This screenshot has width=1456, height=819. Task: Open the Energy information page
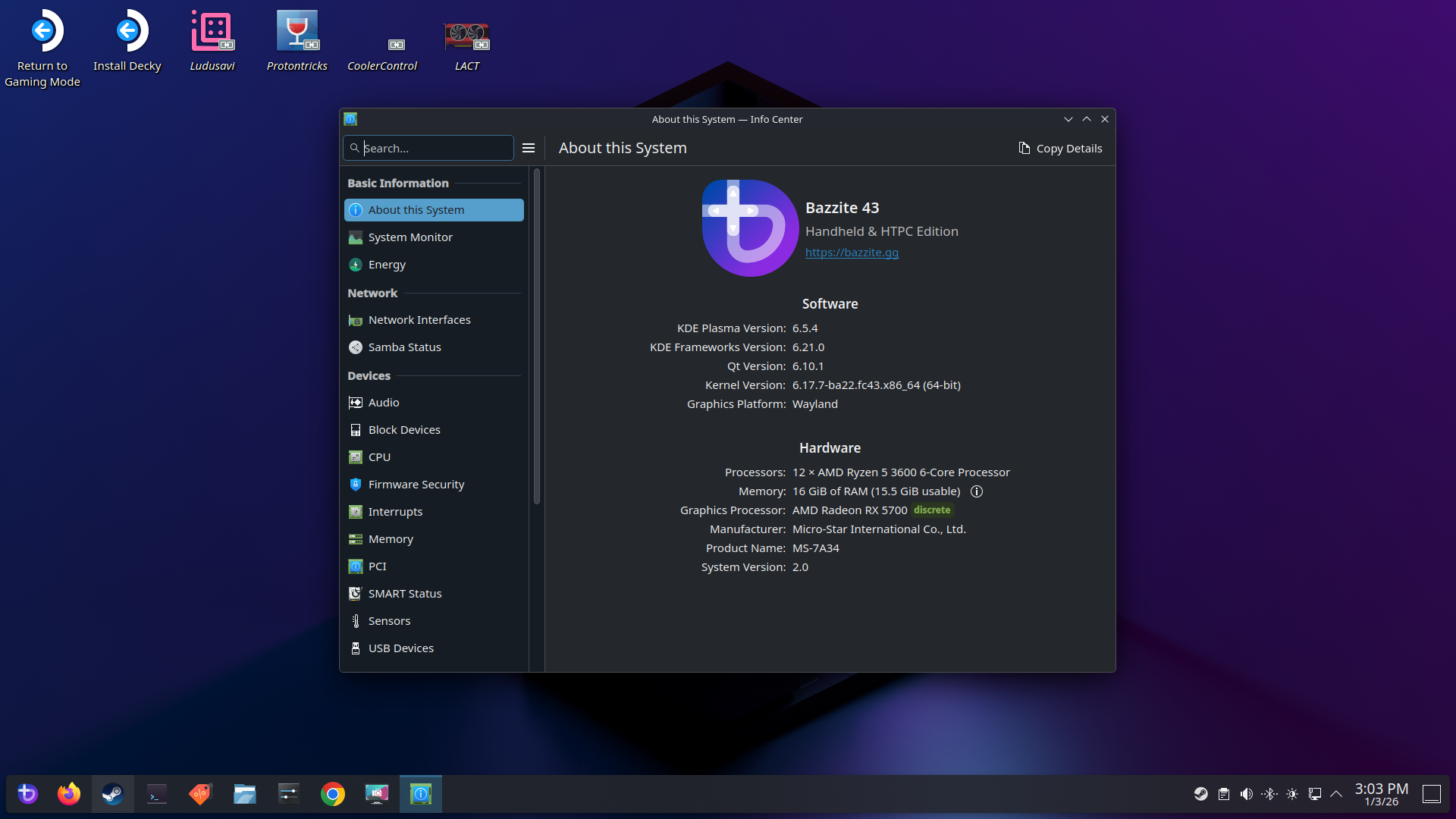click(x=387, y=265)
